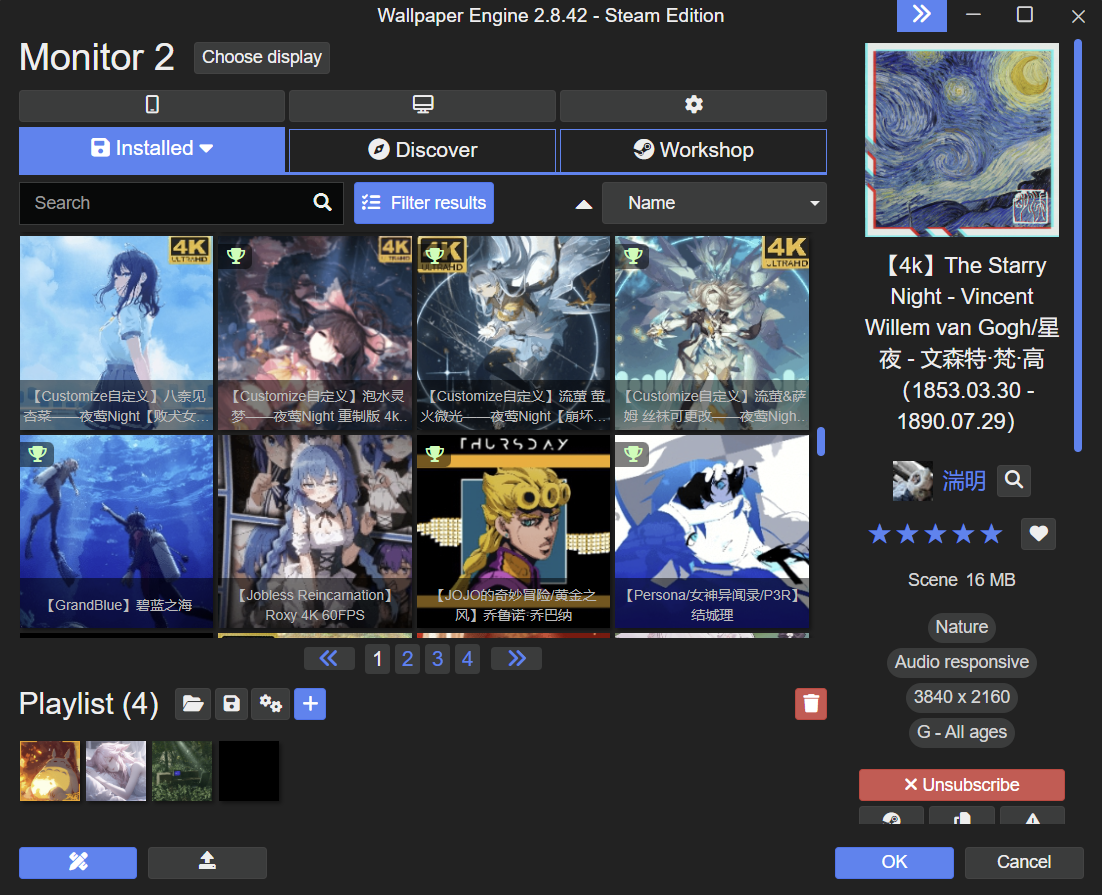The image size is (1102, 895).
Task: Click G - All ages tag
Action: (x=961, y=732)
